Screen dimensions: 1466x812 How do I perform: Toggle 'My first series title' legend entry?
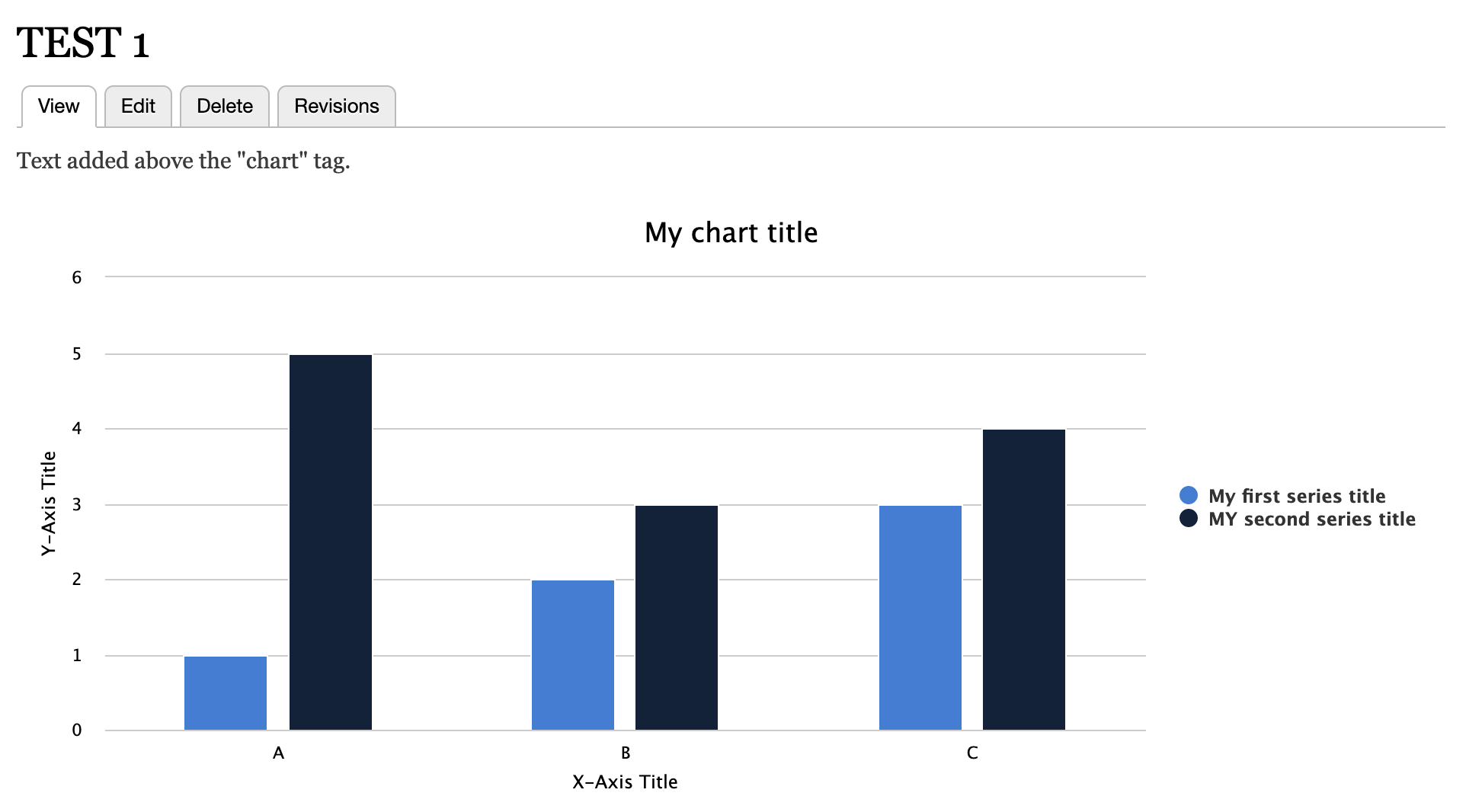pos(1297,496)
